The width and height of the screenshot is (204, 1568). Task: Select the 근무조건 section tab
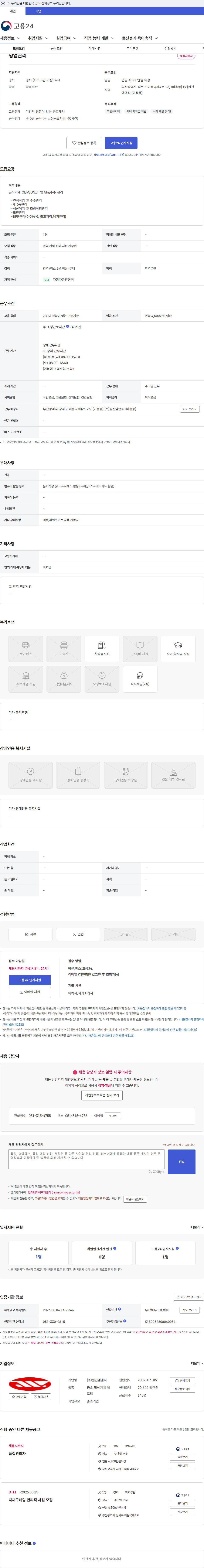tap(57, 49)
